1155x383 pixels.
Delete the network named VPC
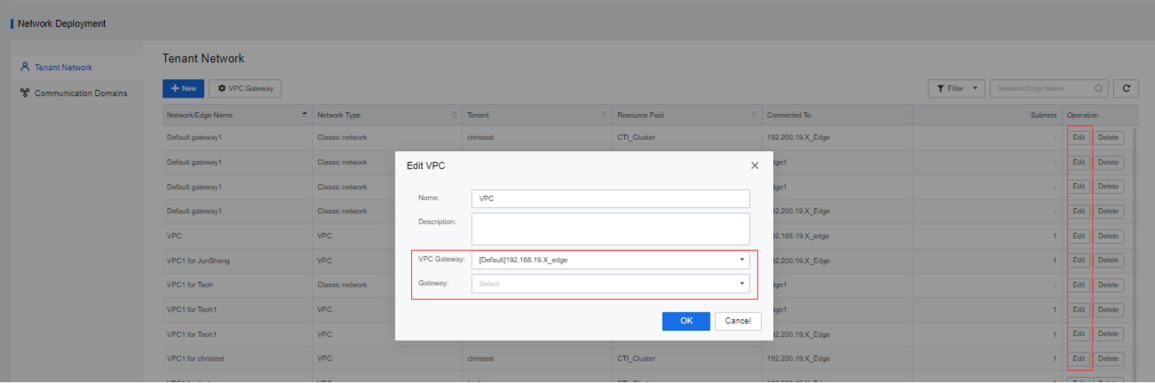(x=1108, y=236)
